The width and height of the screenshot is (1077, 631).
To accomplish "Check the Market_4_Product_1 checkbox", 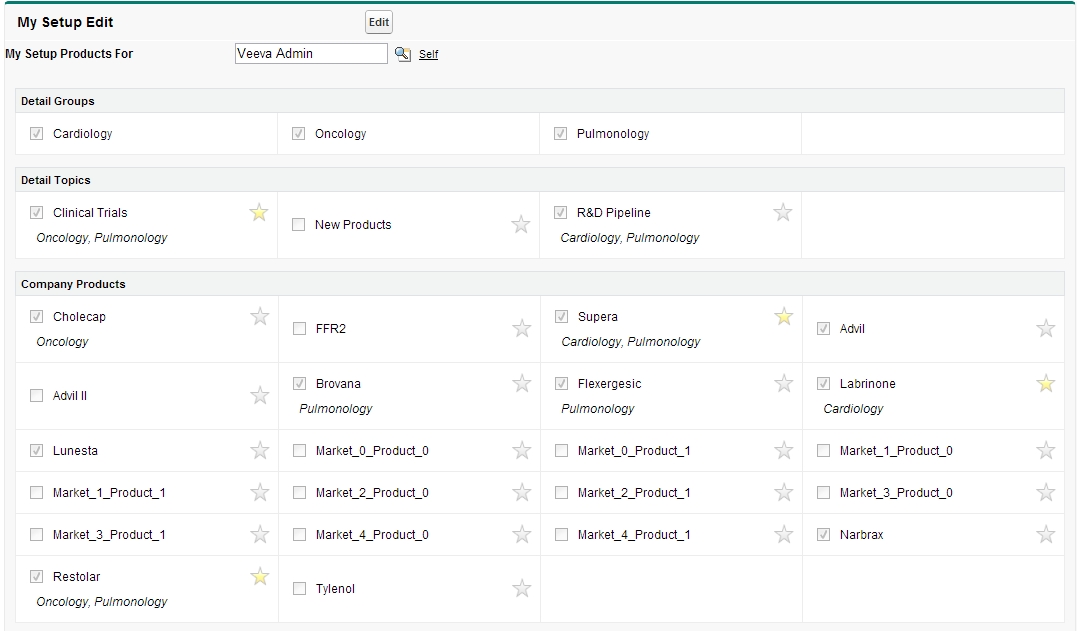I will pos(561,535).
